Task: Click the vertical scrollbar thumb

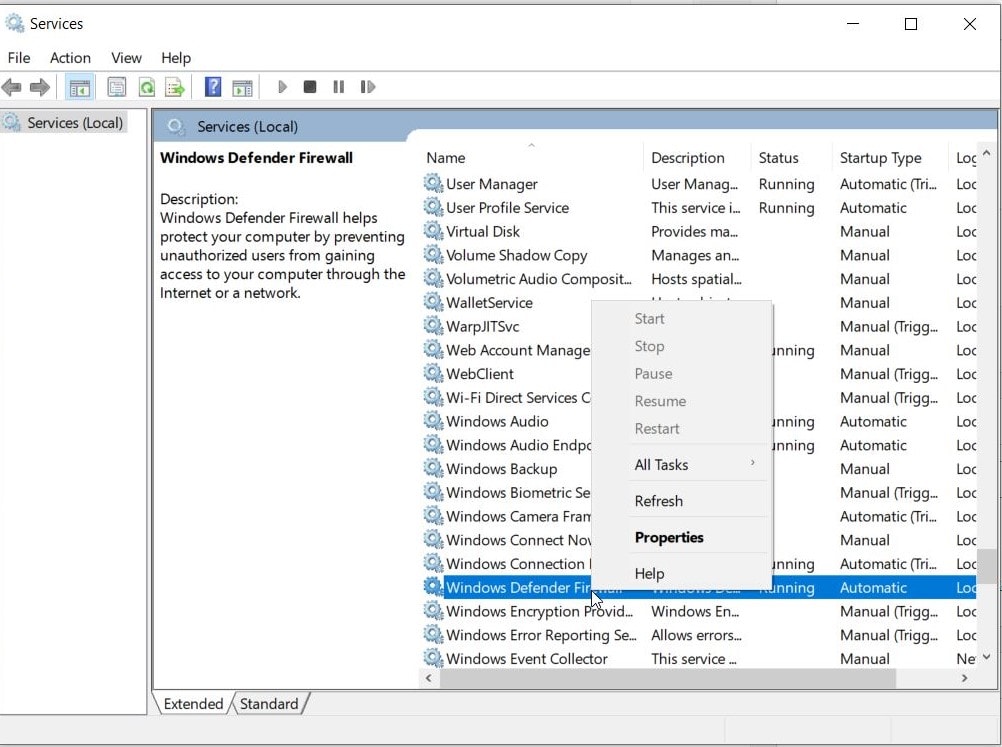Action: click(986, 566)
